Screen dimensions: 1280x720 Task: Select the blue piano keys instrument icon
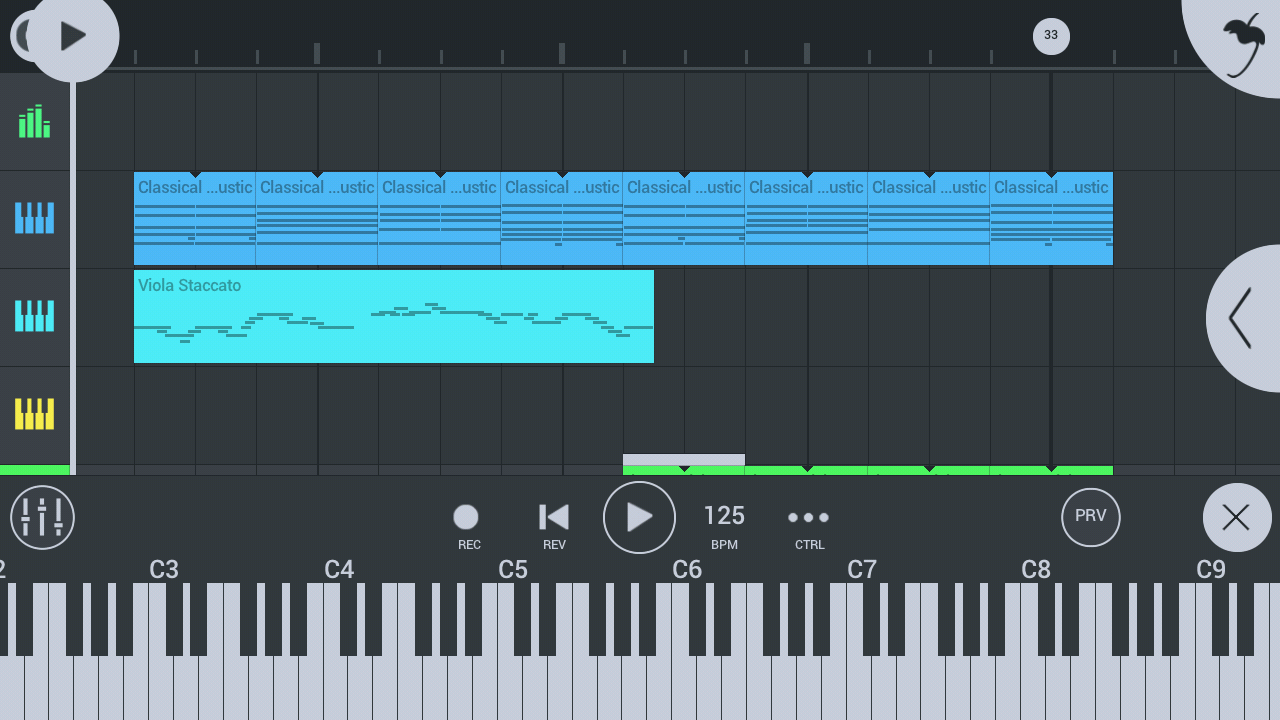[x=34, y=218]
